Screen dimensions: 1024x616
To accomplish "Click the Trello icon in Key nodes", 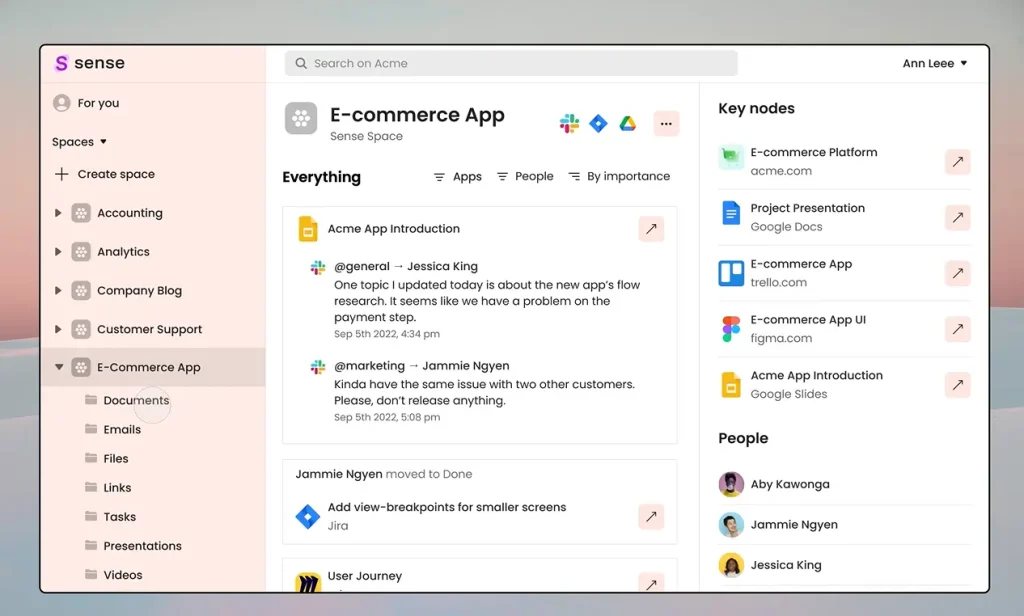I will coord(731,273).
